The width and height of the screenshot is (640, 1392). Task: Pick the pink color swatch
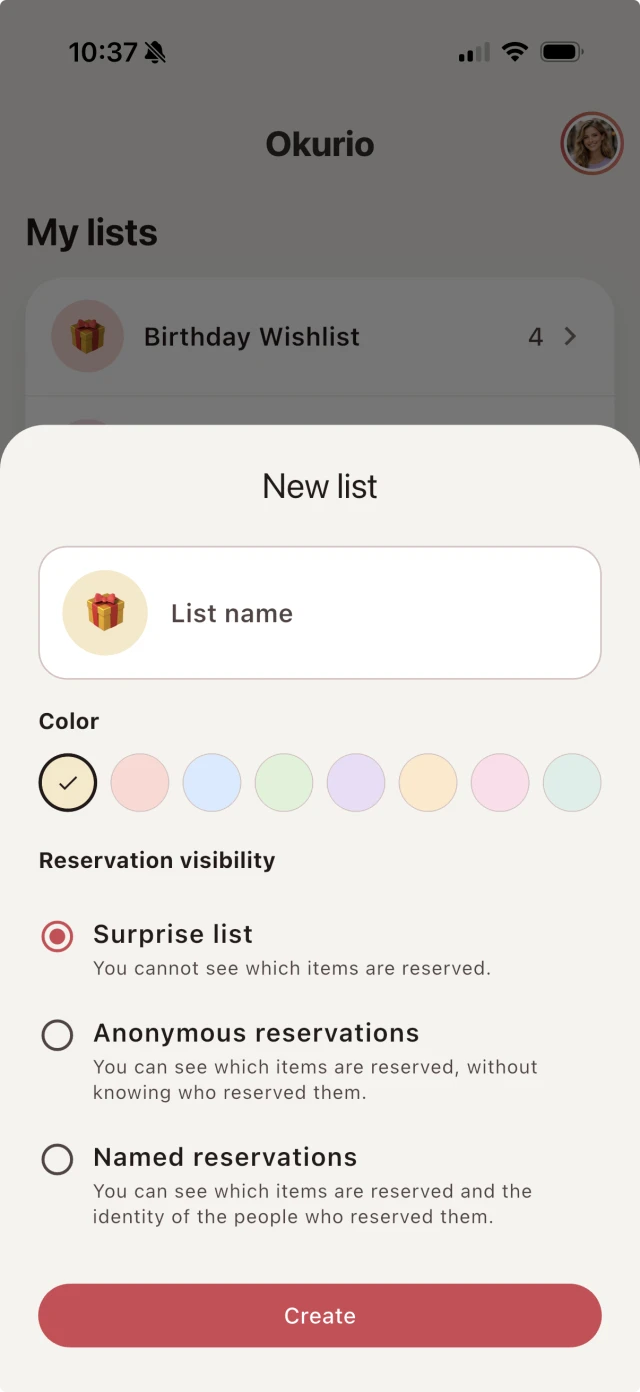point(499,782)
